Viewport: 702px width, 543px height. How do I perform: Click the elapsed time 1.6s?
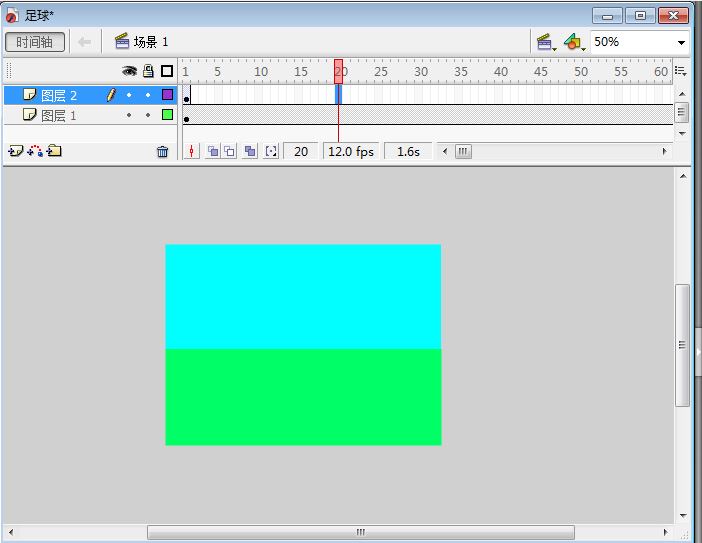pos(408,152)
